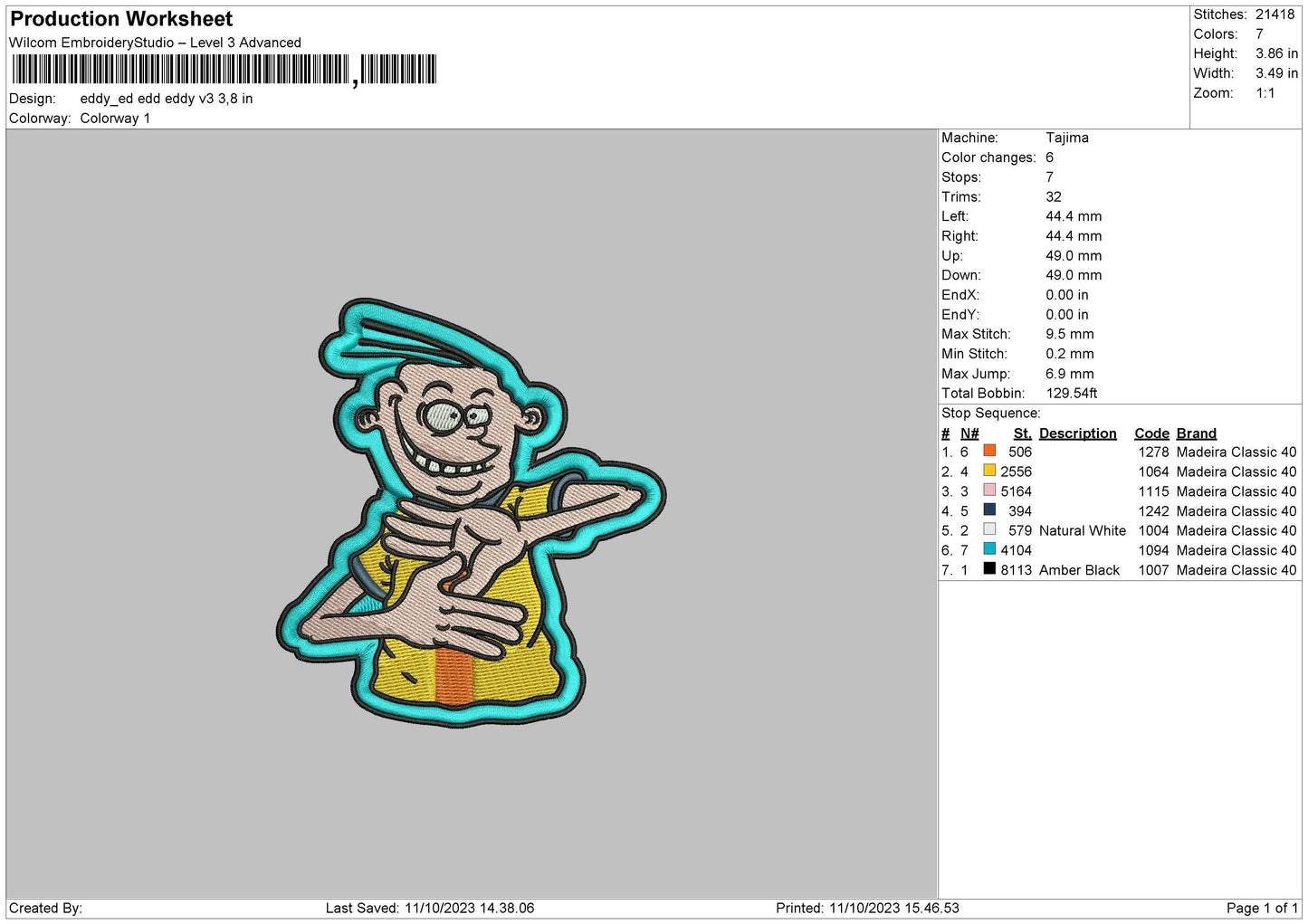Click thread code 1115
Image resolution: width=1308 pixels, height=924 pixels.
tap(1154, 492)
